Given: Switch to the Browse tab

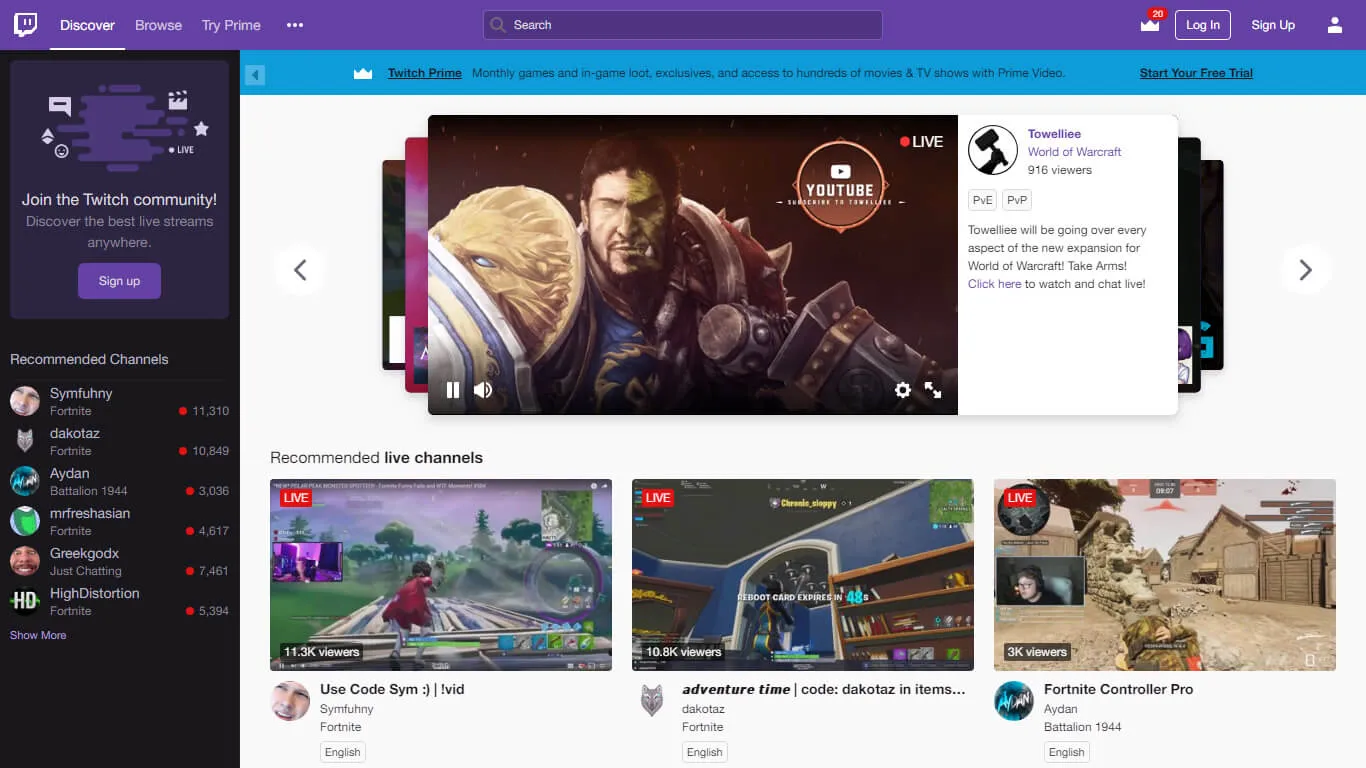Looking at the screenshot, I should (x=158, y=25).
